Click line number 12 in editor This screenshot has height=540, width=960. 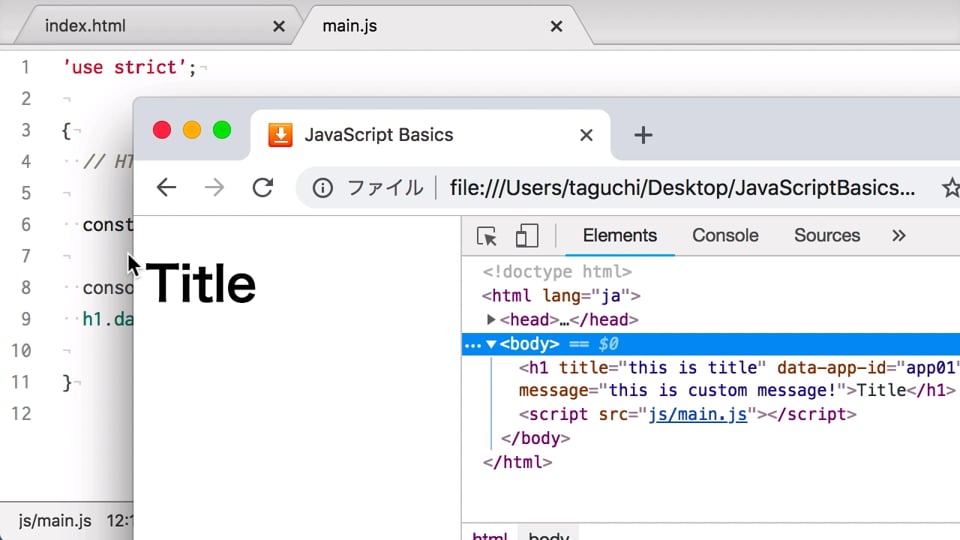(21, 413)
